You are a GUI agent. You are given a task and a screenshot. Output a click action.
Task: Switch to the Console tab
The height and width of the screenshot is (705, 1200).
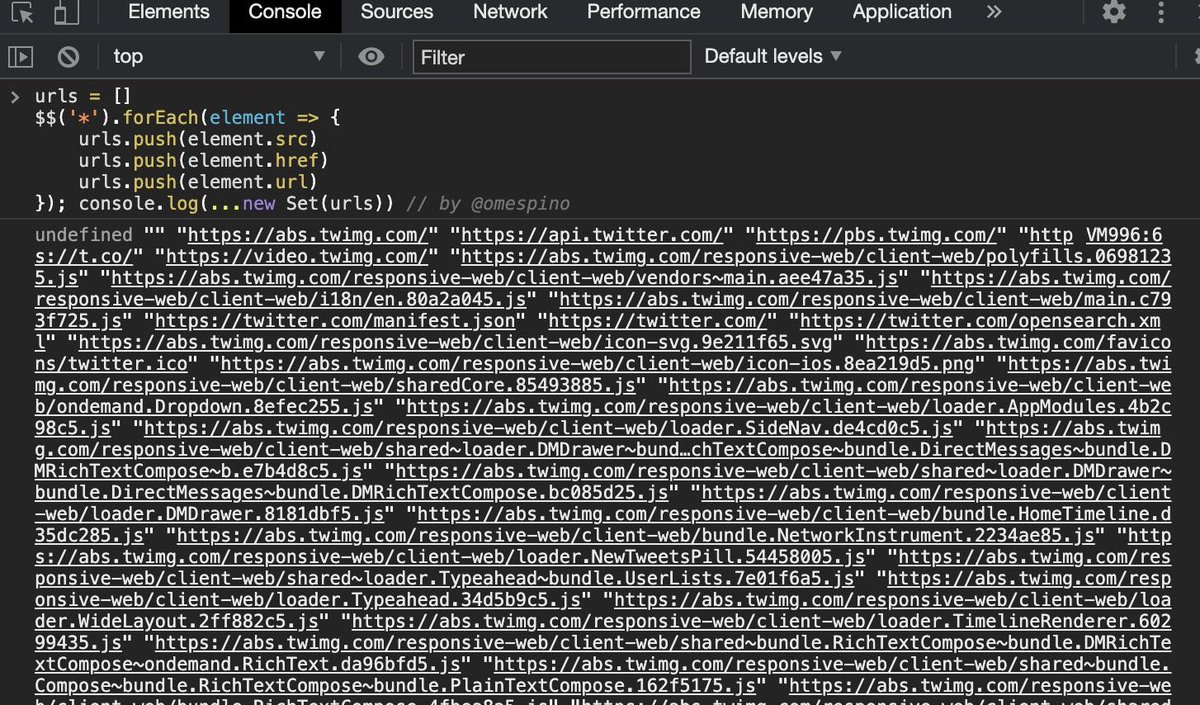pos(284,12)
